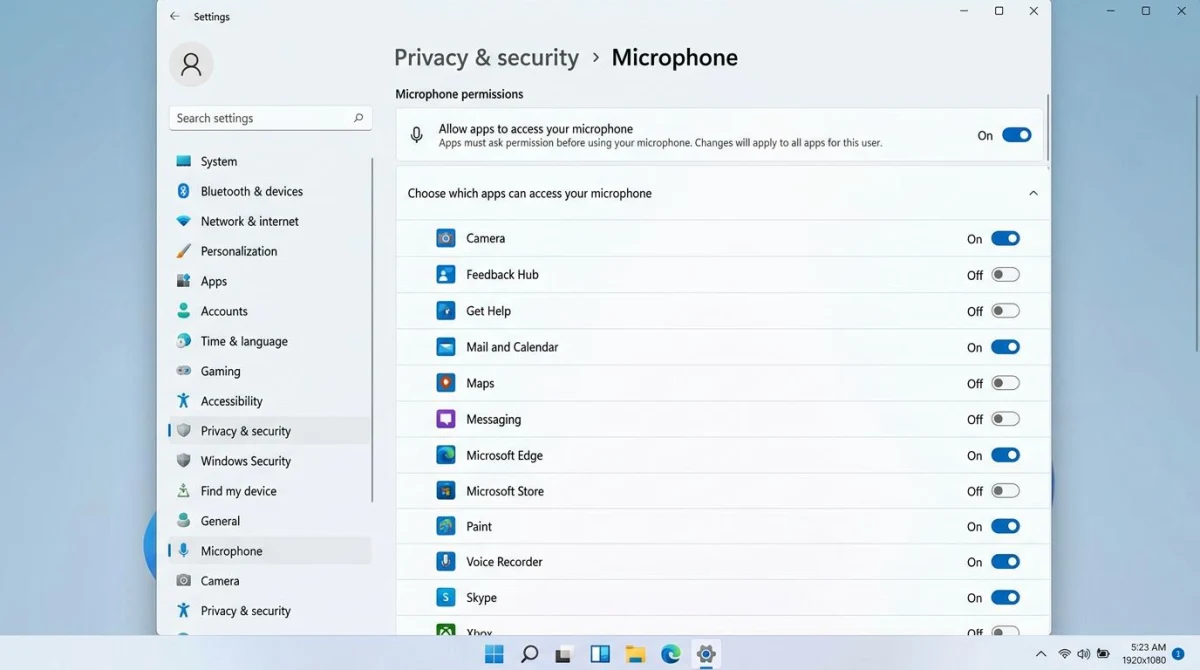The width and height of the screenshot is (1200, 670).
Task: Open Network & internet in sidebar
Action: (x=270, y=221)
